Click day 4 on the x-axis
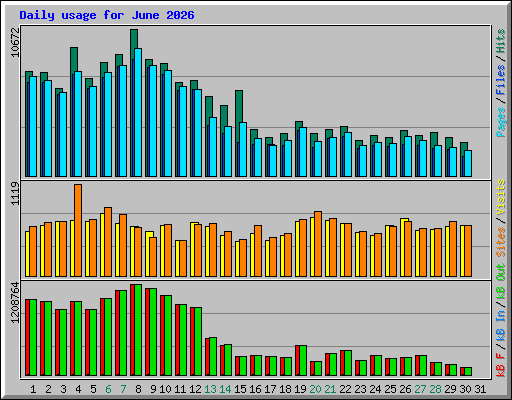This screenshot has height=400, width=512. pos(78,389)
